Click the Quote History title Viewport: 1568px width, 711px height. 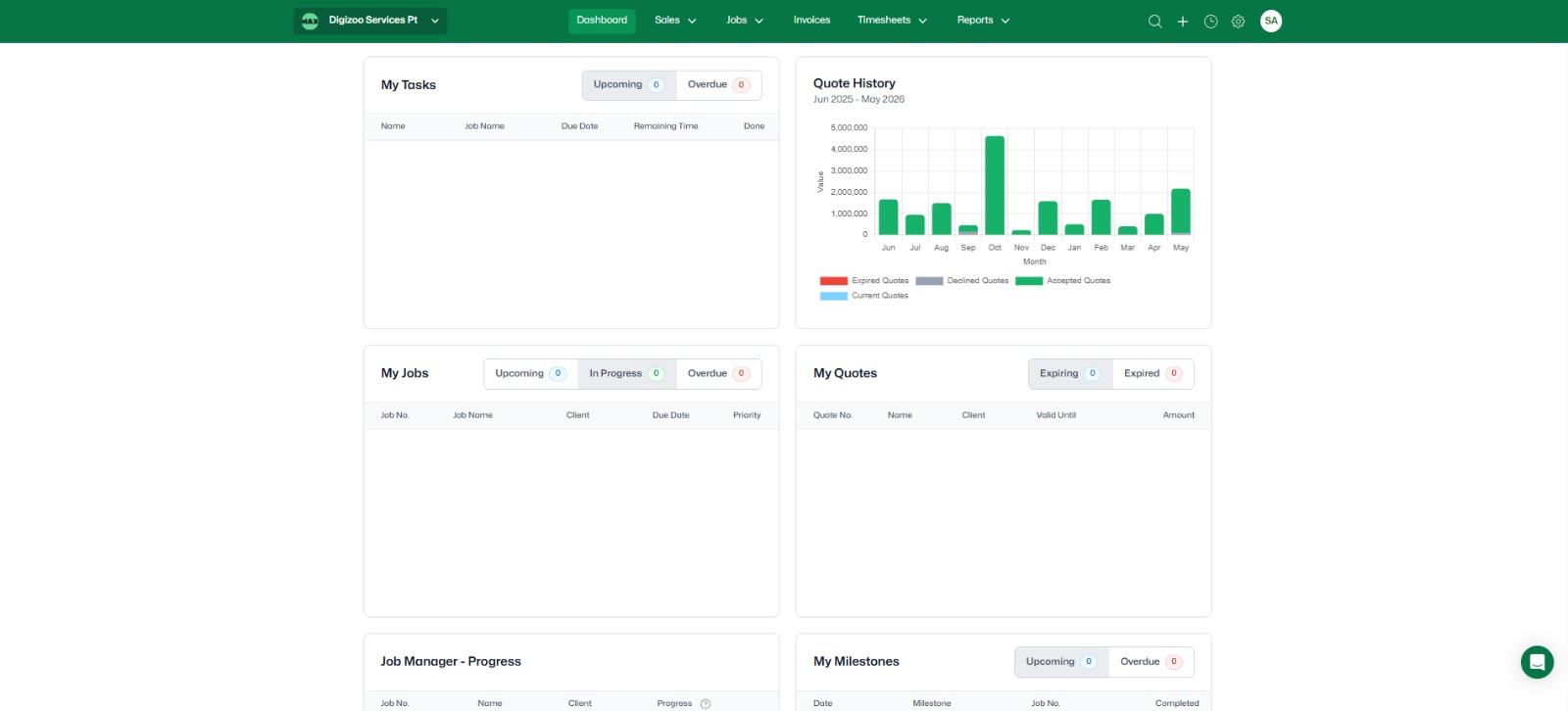click(855, 83)
